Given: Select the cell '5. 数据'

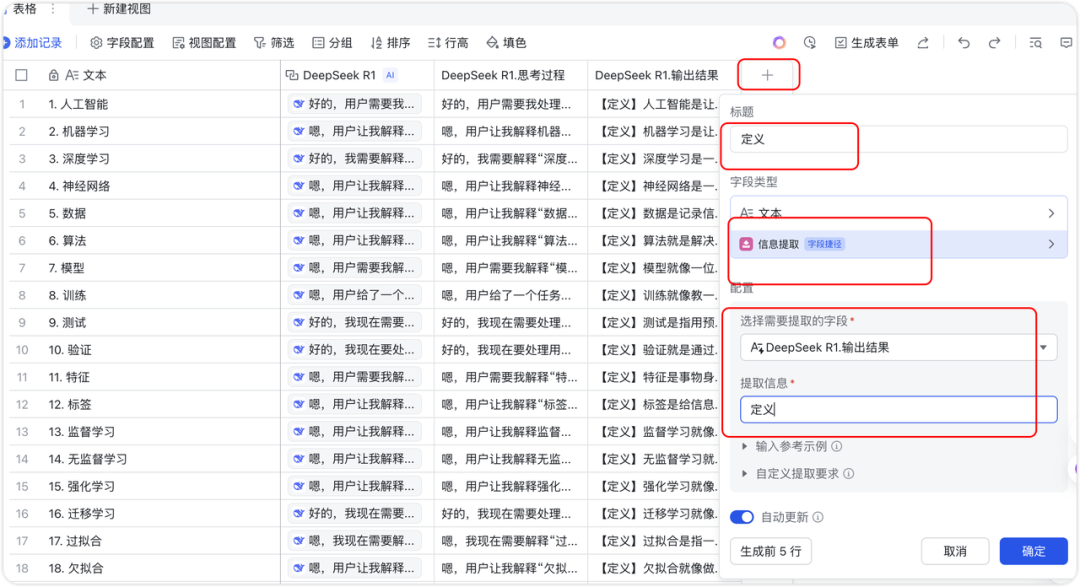Looking at the screenshot, I should pos(158,214).
